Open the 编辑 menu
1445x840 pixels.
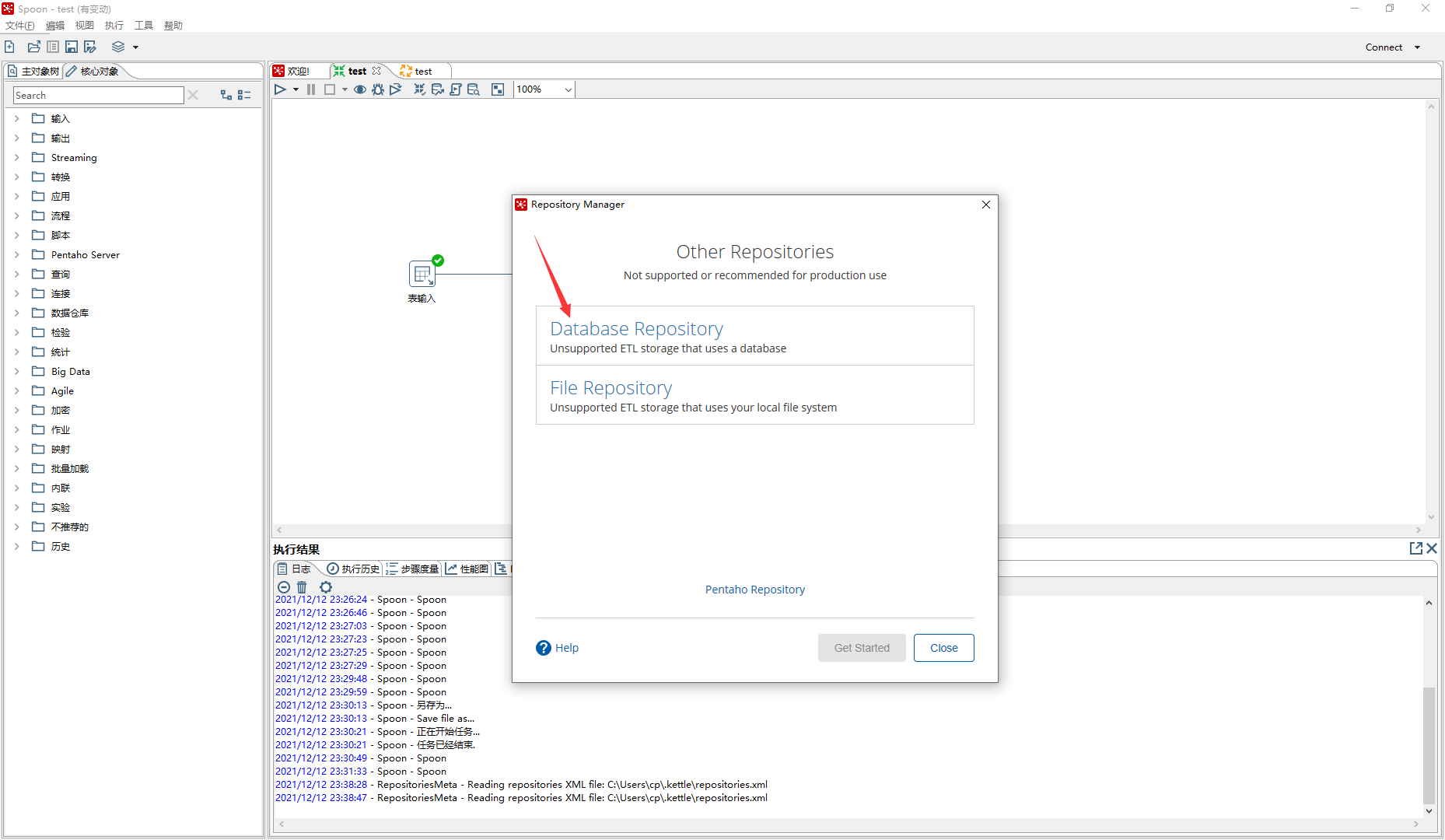pos(55,26)
